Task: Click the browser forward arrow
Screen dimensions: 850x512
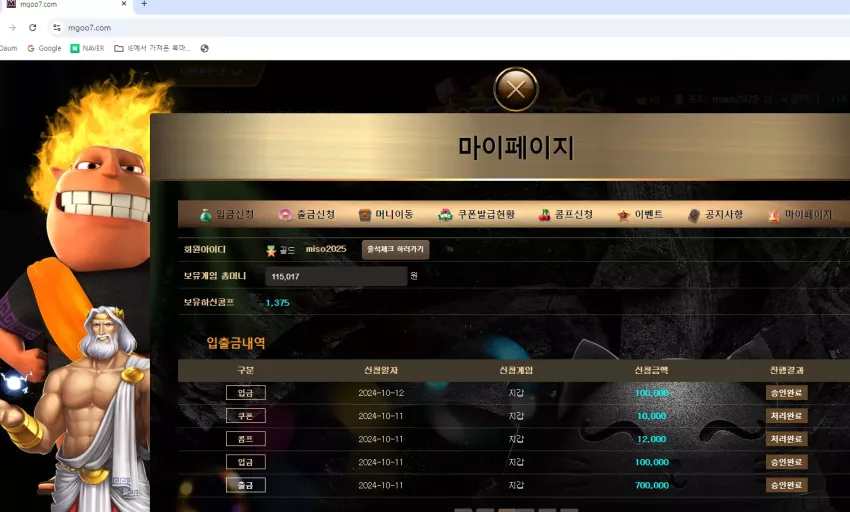Action: click(12, 28)
